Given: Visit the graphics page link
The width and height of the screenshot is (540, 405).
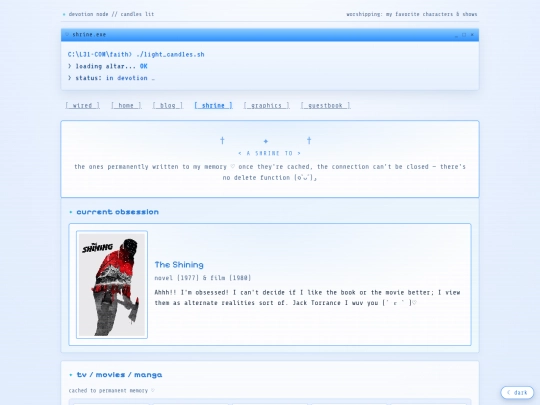Looking at the screenshot, I should coord(266,105).
